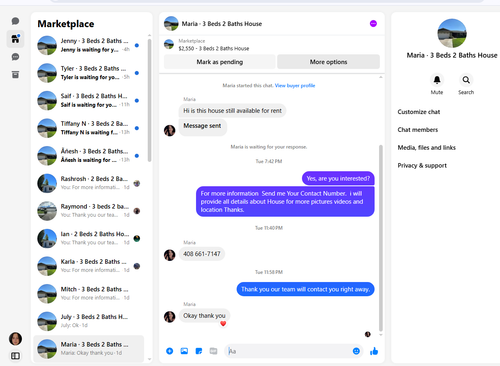Click the unread blue dot on Añesh's chat
The width and height of the screenshot is (500, 366).
click(x=137, y=156)
